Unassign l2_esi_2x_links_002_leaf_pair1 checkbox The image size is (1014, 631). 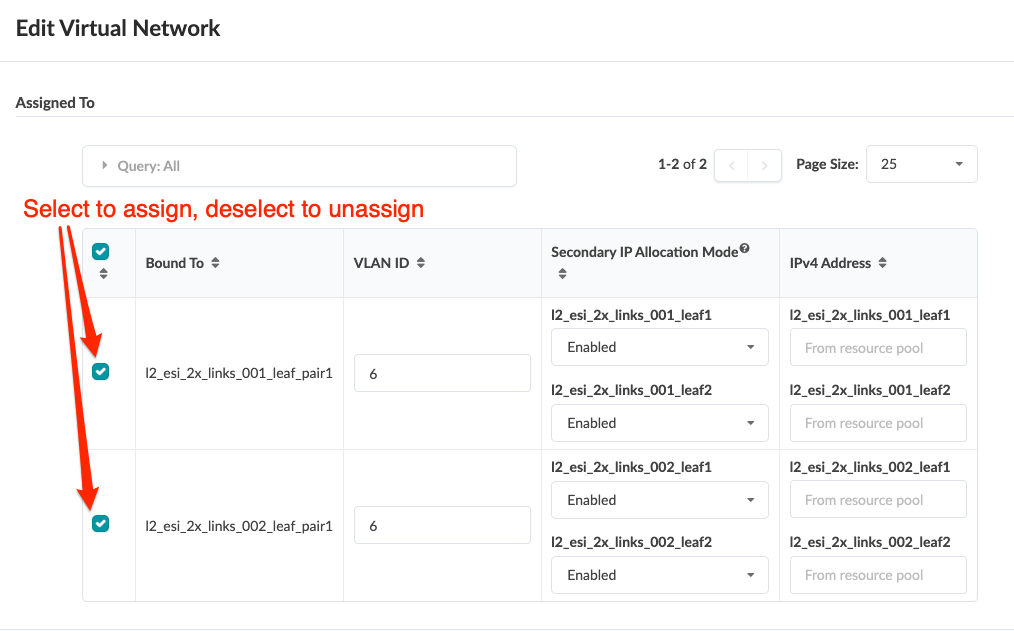coord(100,524)
